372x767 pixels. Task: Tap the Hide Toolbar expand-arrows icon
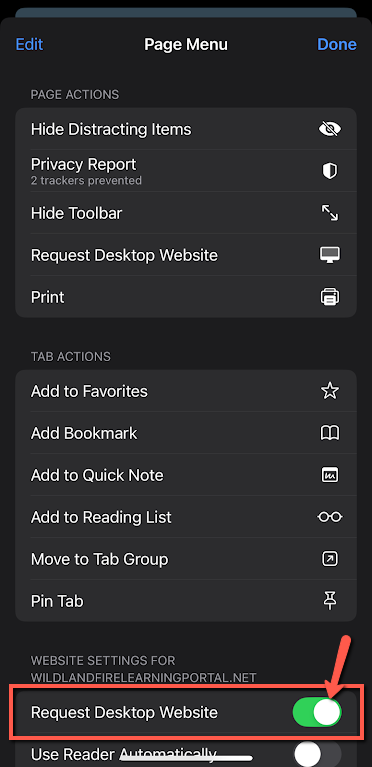coord(330,213)
